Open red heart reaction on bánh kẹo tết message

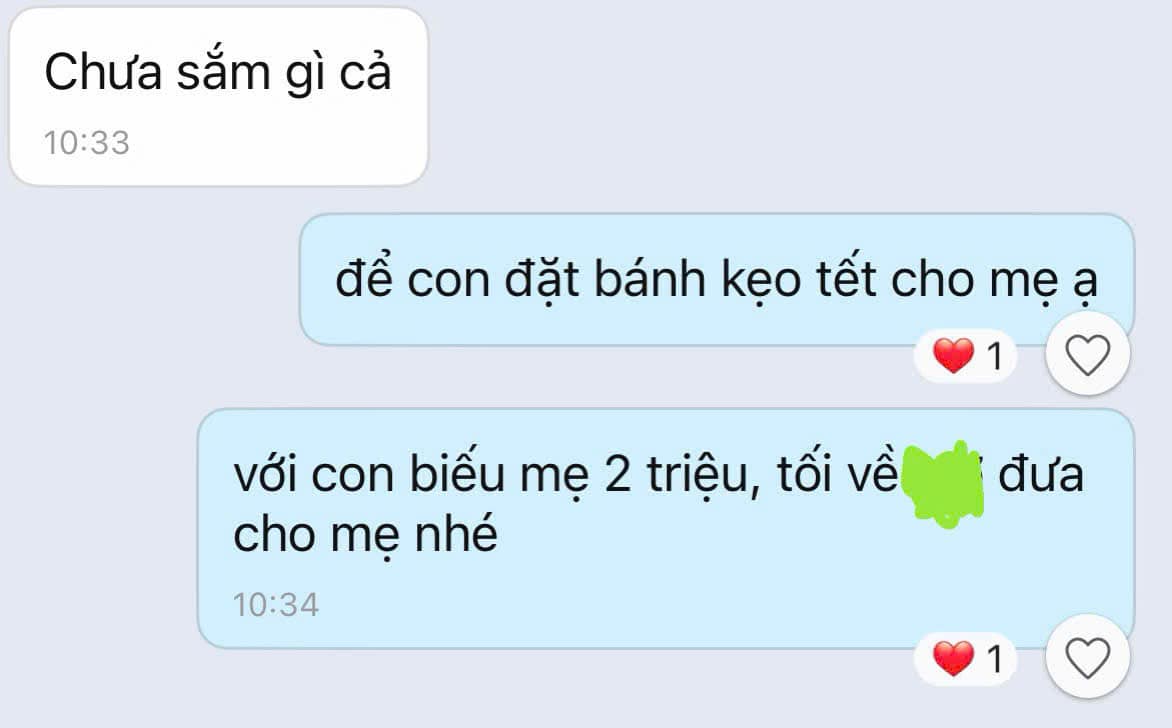pyautogui.click(x=966, y=356)
